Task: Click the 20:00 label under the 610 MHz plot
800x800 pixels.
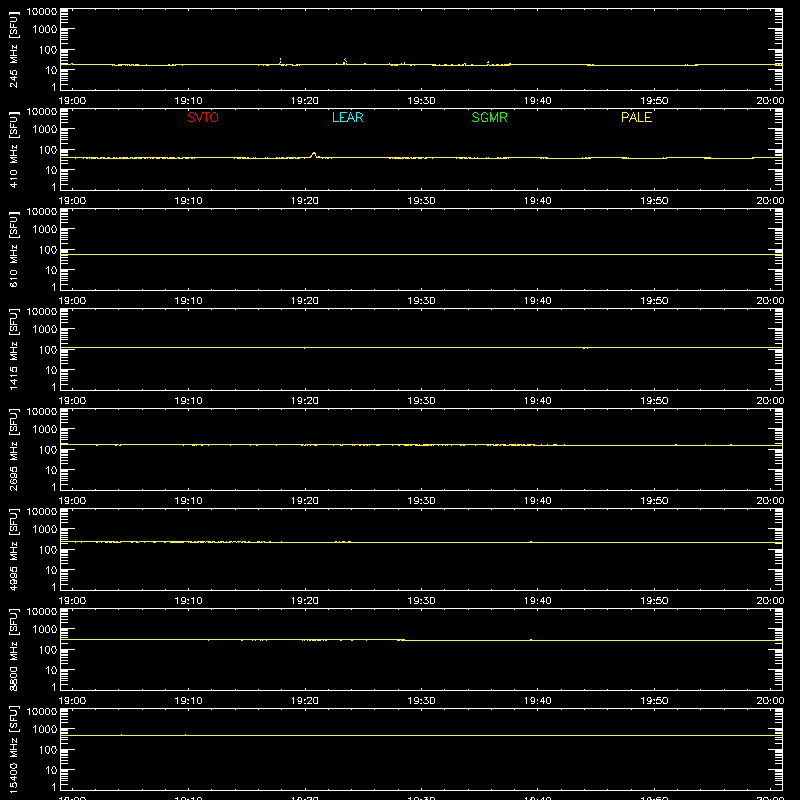Action: click(x=770, y=301)
